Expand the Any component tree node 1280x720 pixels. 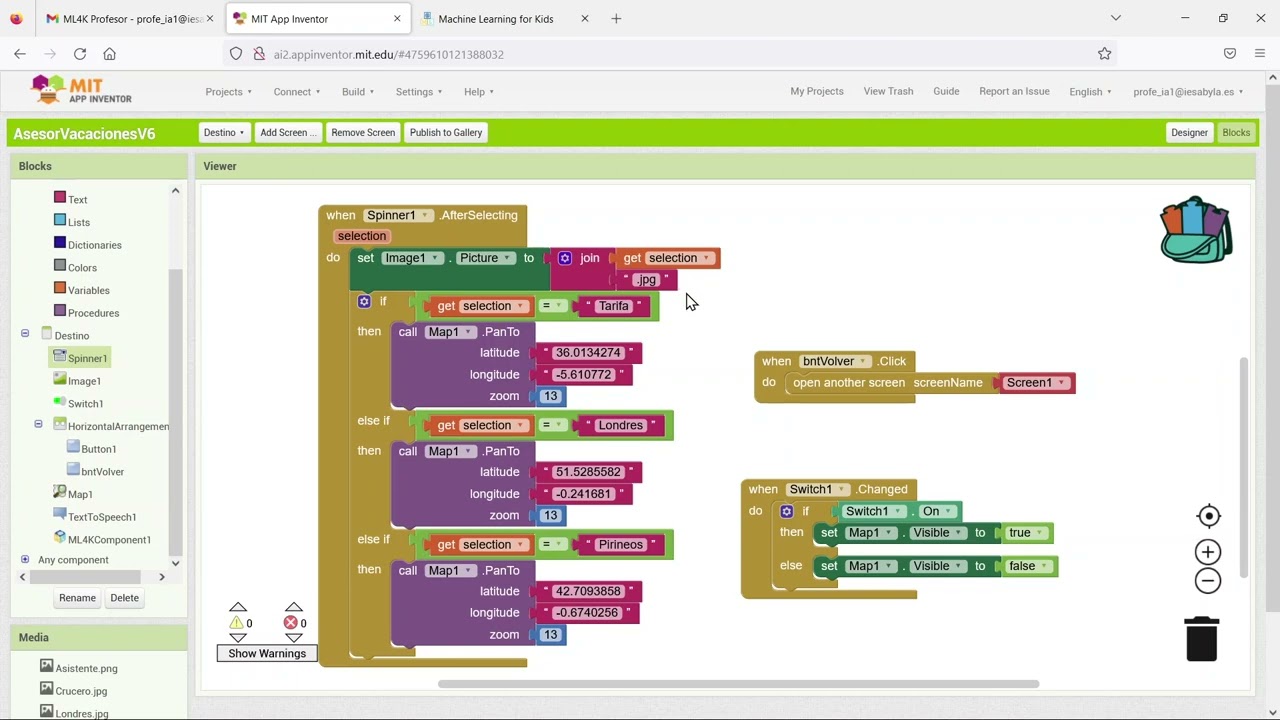coord(25,559)
